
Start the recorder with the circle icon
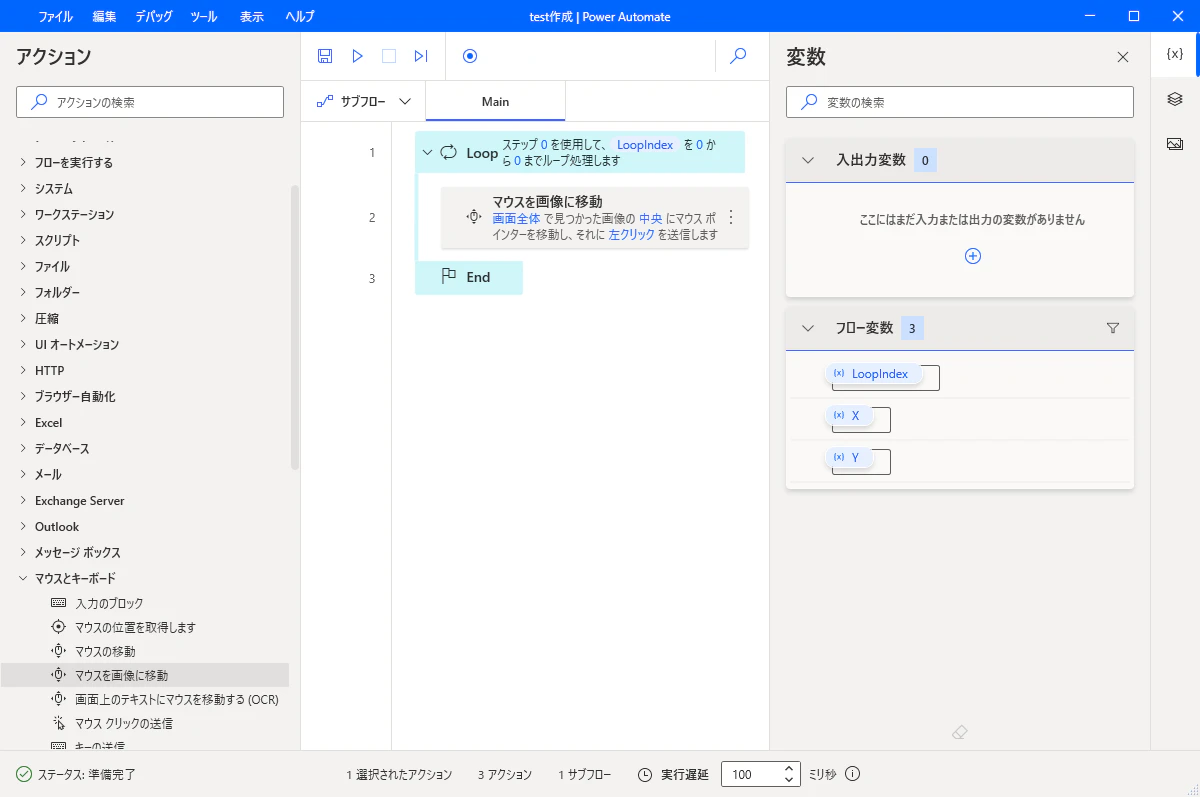(x=470, y=56)
